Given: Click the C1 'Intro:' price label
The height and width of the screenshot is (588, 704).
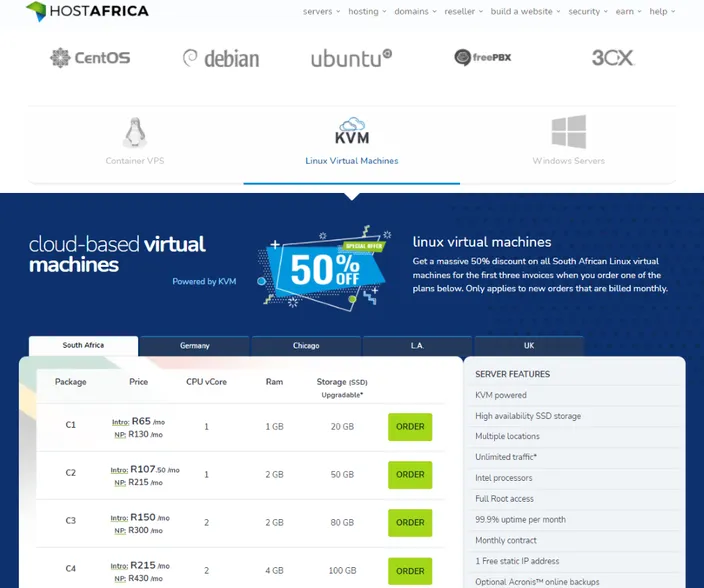Looking at the screenshot, I should pyautogui.click(x=120, y=422).
